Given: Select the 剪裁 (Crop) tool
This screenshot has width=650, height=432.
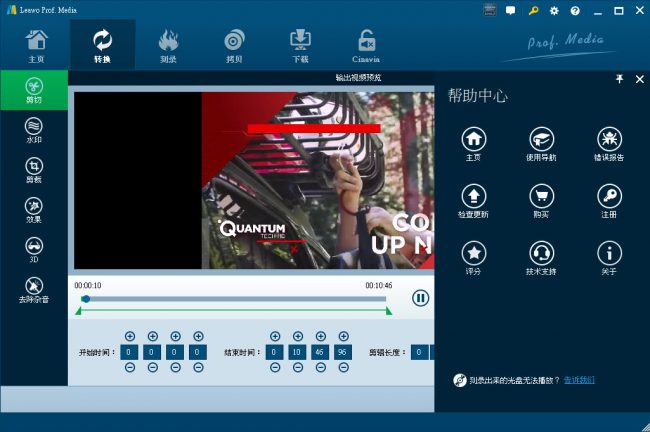Looking at the screenshot, I should pyautogui.click(x=34, y=170).
